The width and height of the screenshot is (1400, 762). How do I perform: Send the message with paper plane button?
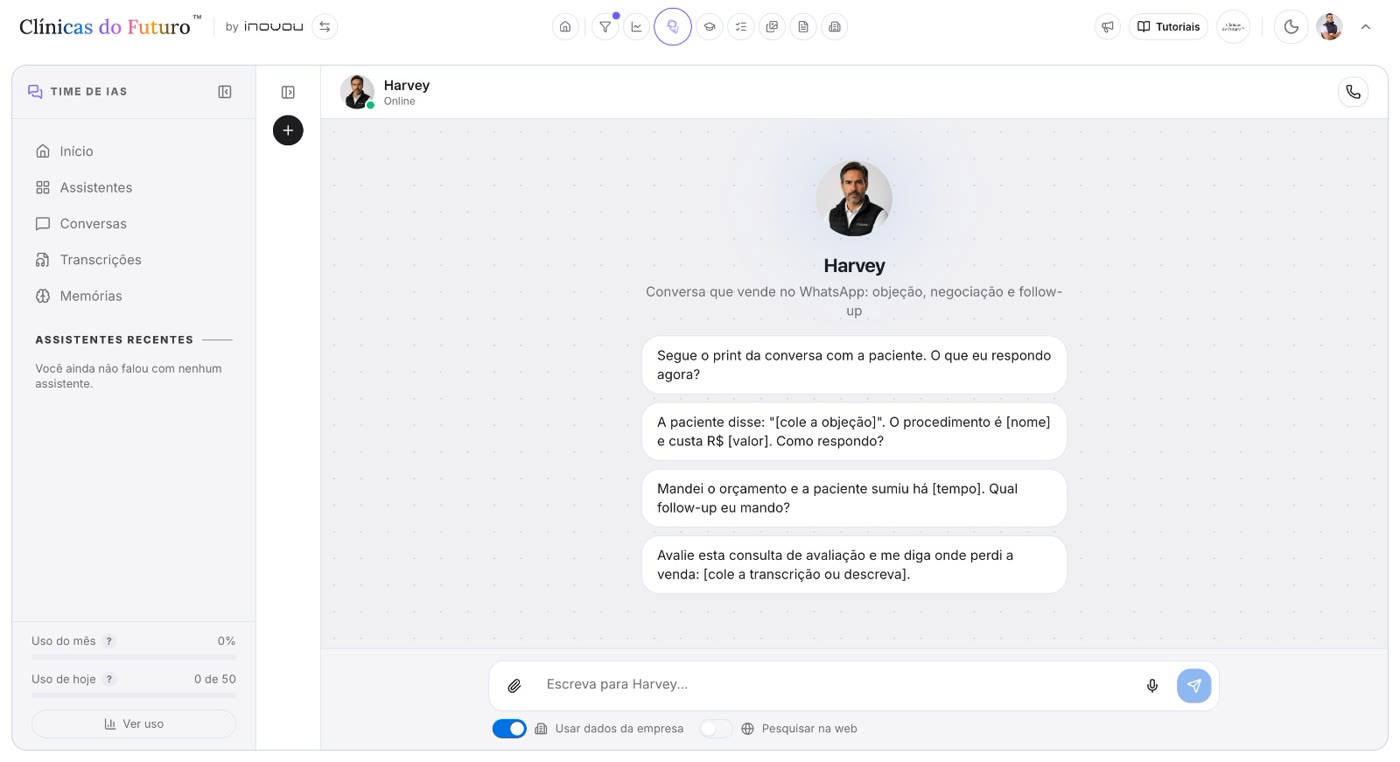(x=1194, y=686)
